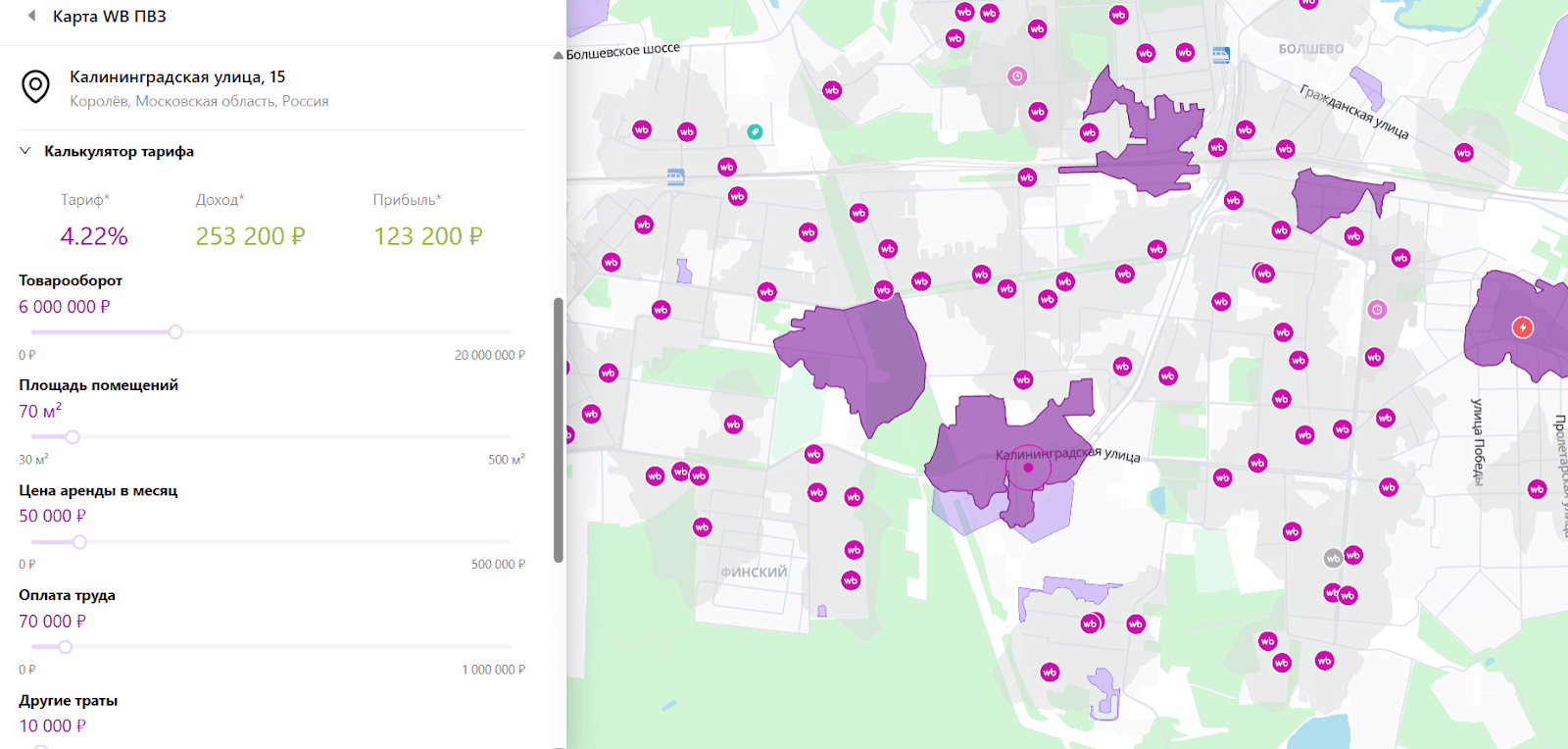The image size is (1568, 749).
Task: Click the БОЛШЕВО district label on map
Action: point(1311,49)
